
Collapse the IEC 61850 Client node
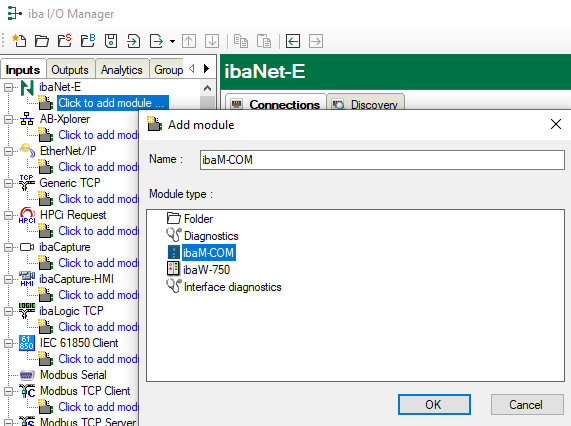pyautogui.click(x=8, y=343)
